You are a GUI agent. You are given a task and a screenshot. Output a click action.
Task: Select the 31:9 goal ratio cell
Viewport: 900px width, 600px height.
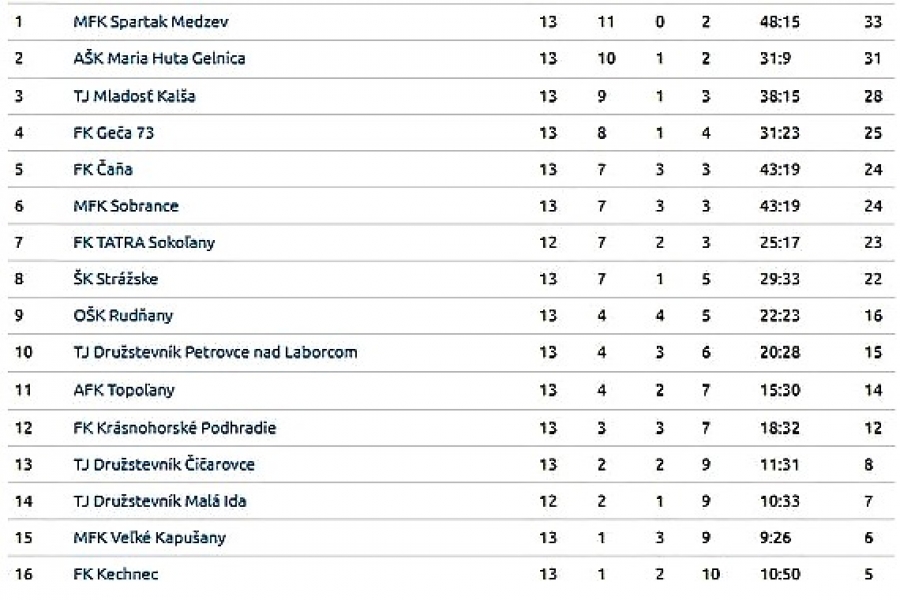(x=775, y=58)
